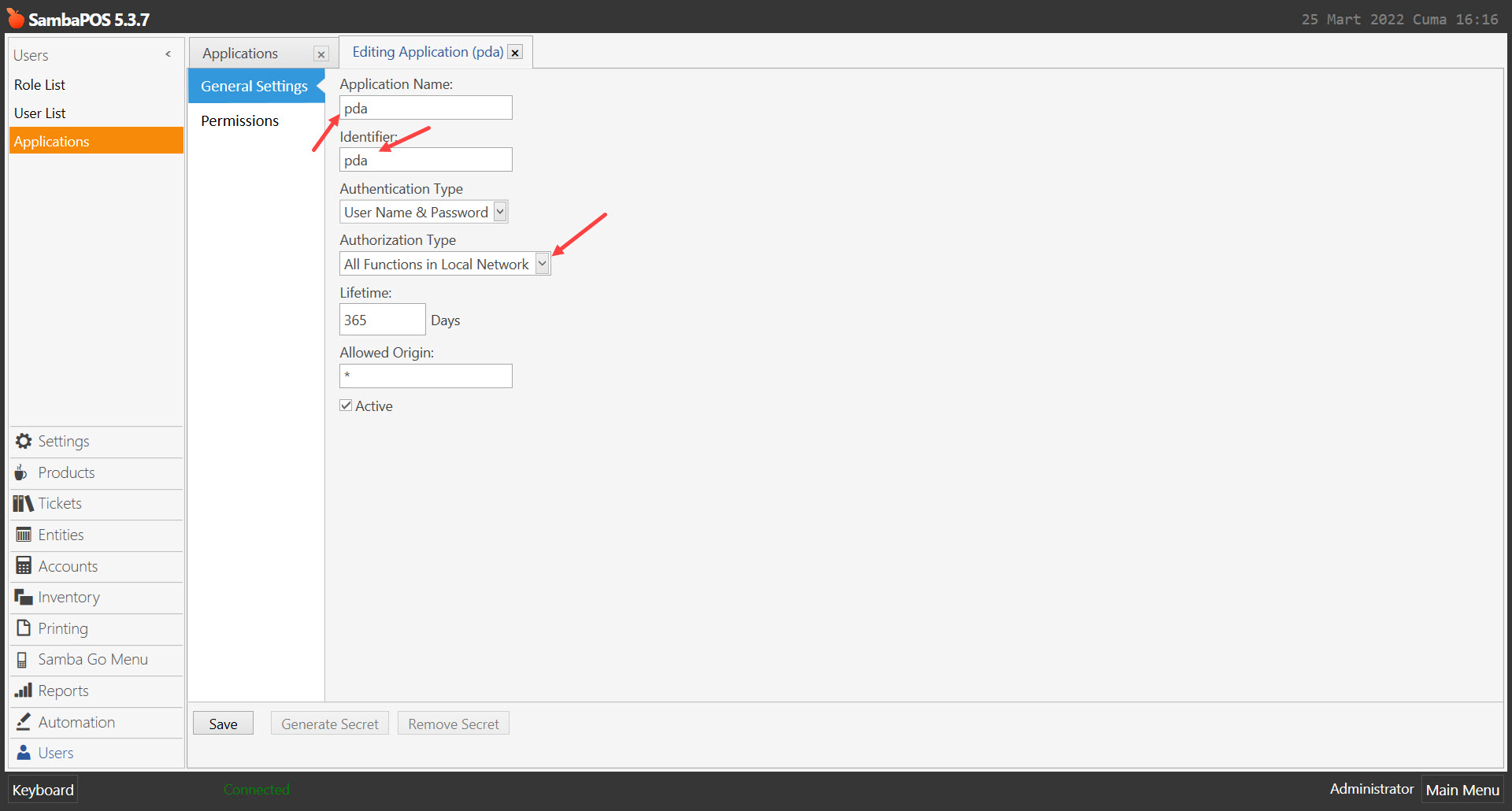This screenshot has width=1512, height=811.
Task: Toggle the Active state of the application
Action: [x=346, y=405]
